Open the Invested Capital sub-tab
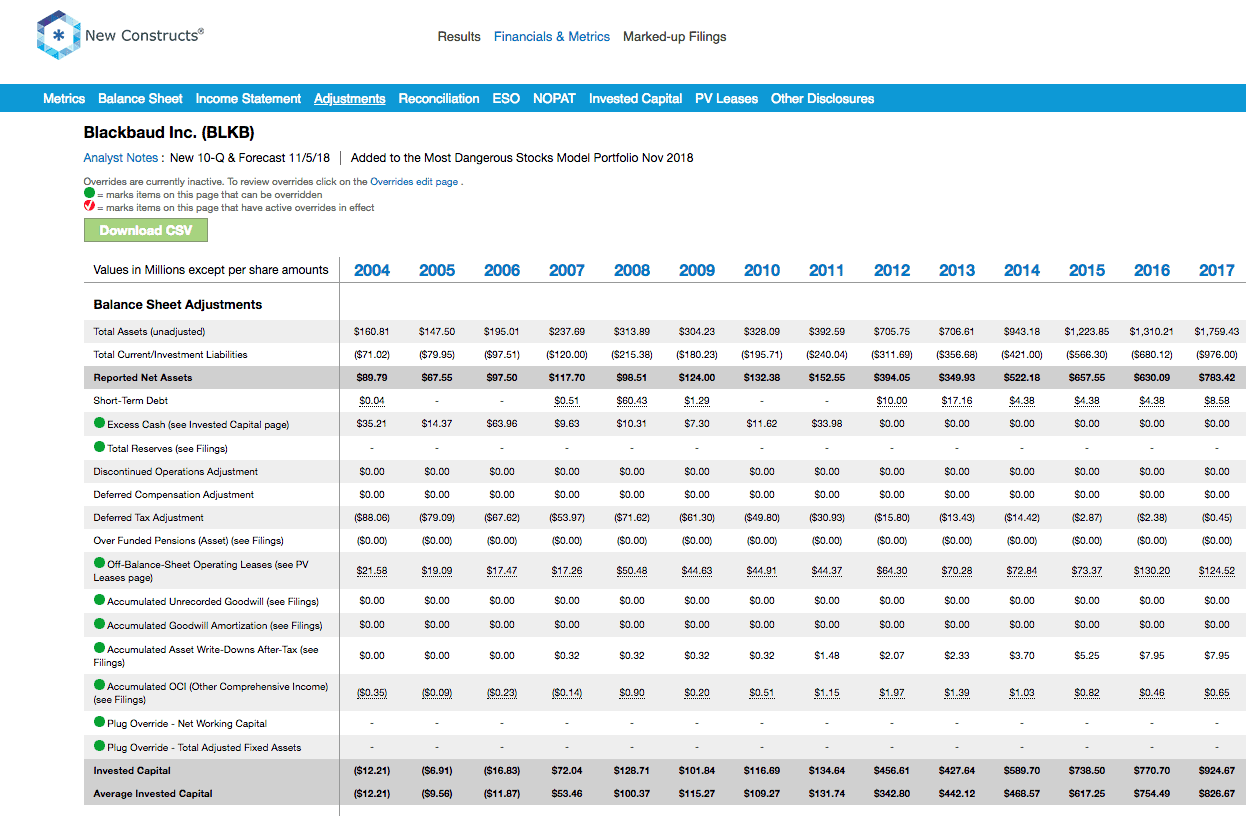Image resolution: width=1246 pixels, height=816 pixels. 635,98
